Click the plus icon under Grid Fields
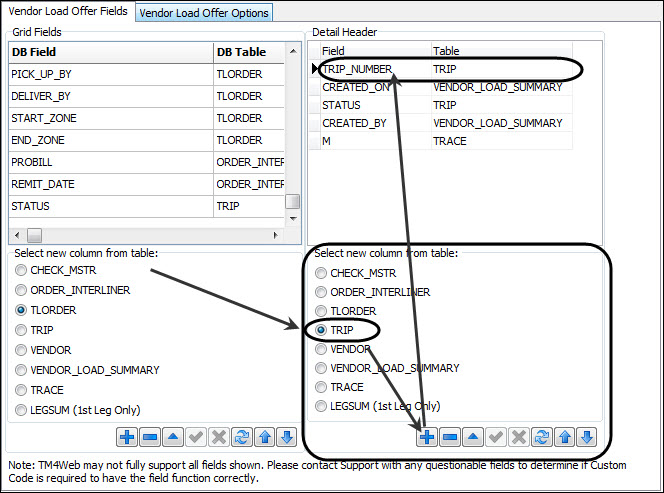 [127, 437]
